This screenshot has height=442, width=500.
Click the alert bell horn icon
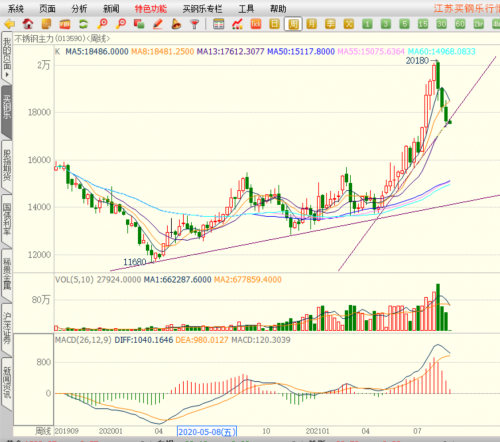(x=176, y=24)
